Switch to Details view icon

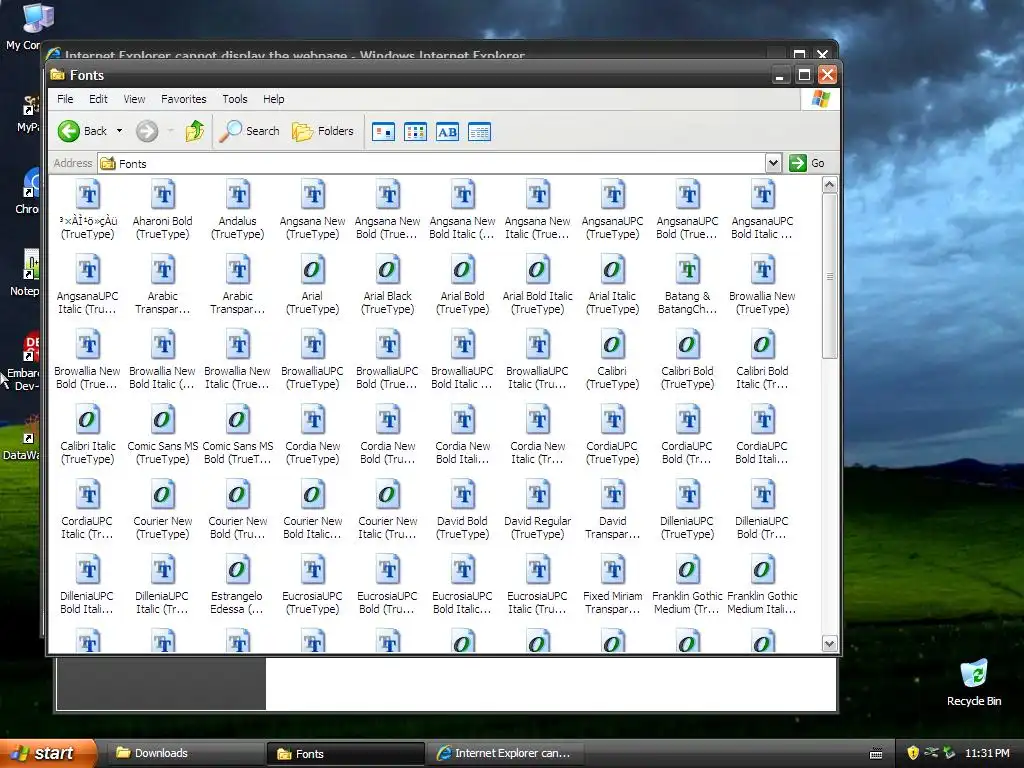[x=479, y=132]
